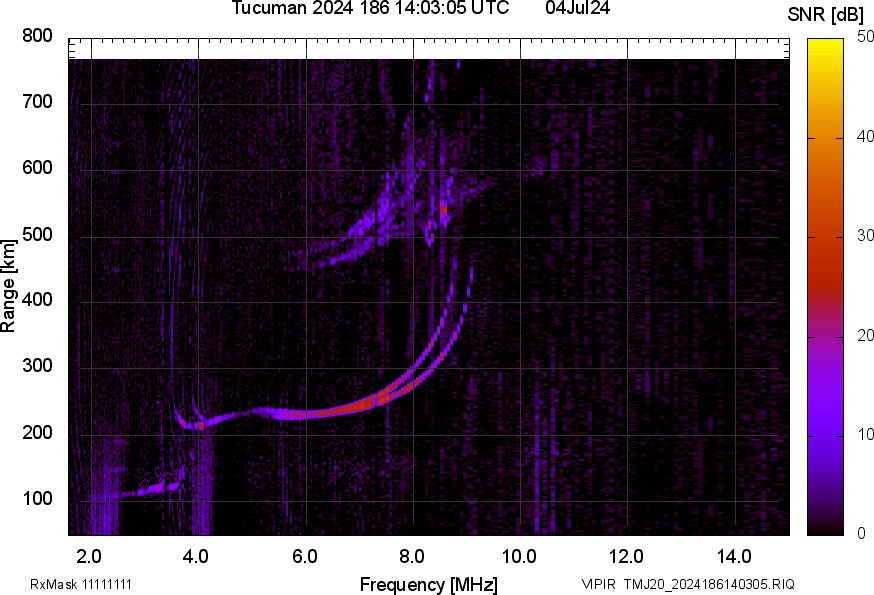The image size is (874, 595).
Task: Click the colorbar value '10'
Action: (865, 434)
